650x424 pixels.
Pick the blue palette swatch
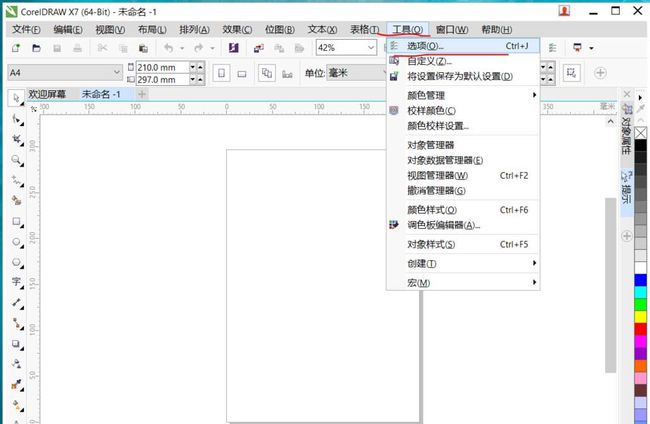[x=640, y=280]
